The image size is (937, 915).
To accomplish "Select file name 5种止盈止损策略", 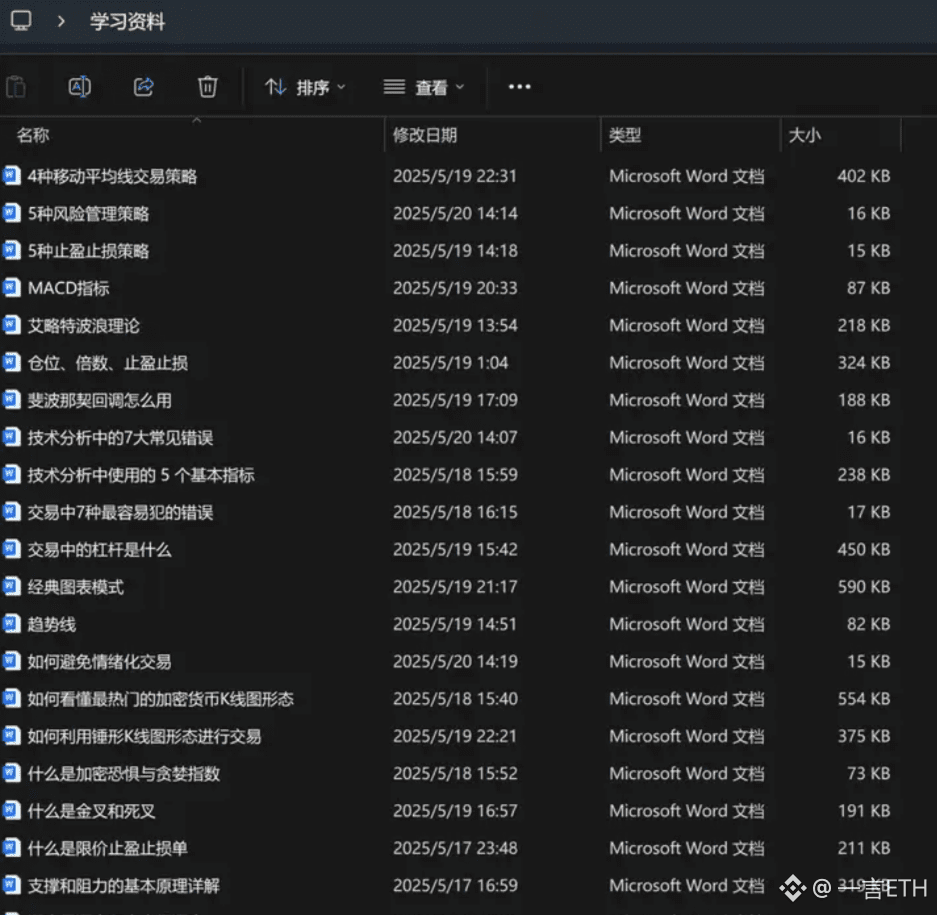I will pos(88,251).
